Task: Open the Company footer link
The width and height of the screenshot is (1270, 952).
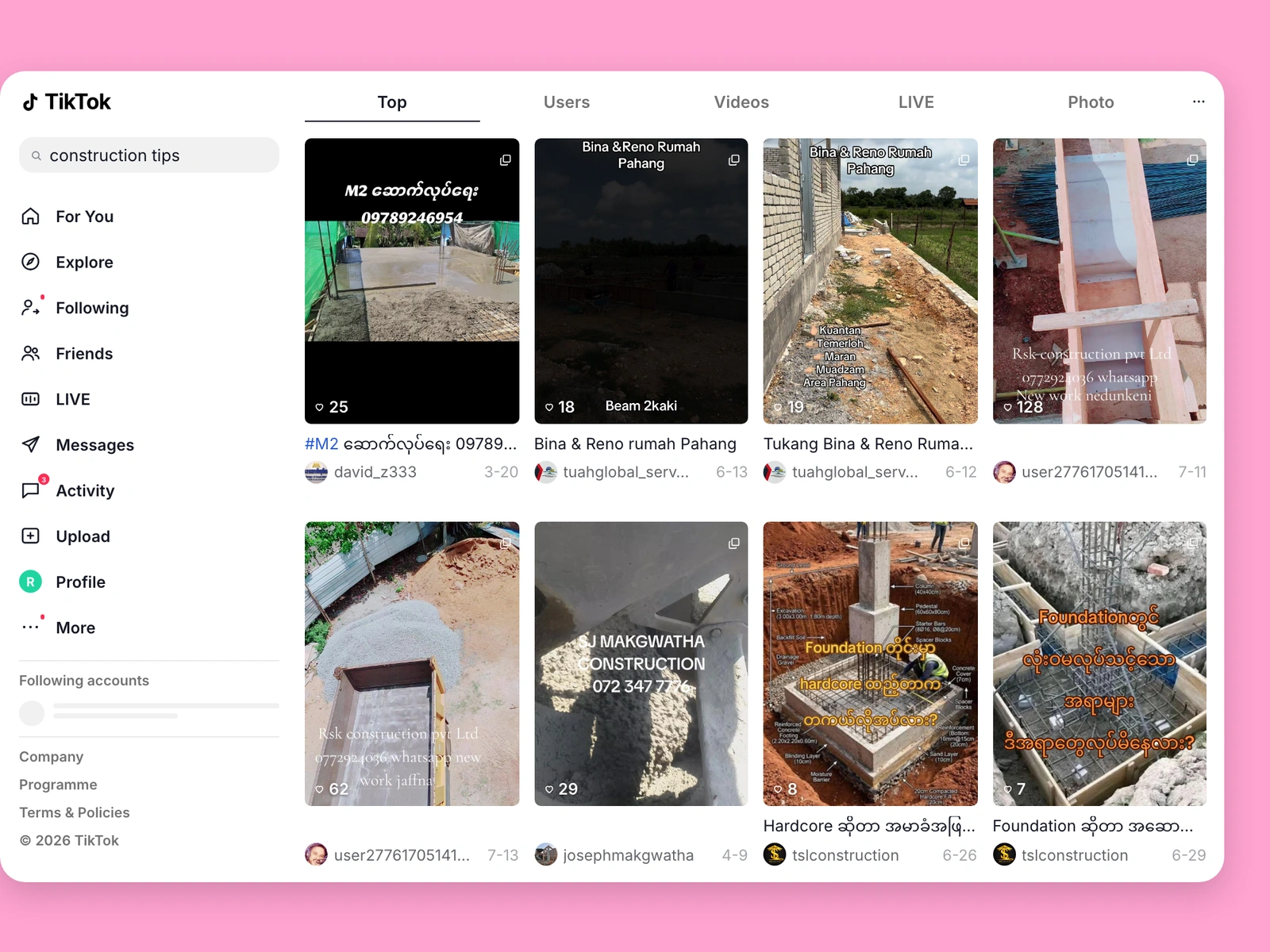Action: click(x=52, y=757)
